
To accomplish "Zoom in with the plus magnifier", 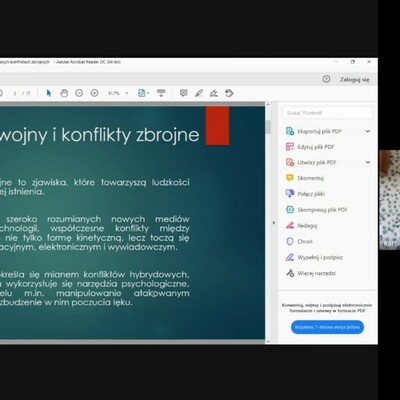I will point(94,93).
